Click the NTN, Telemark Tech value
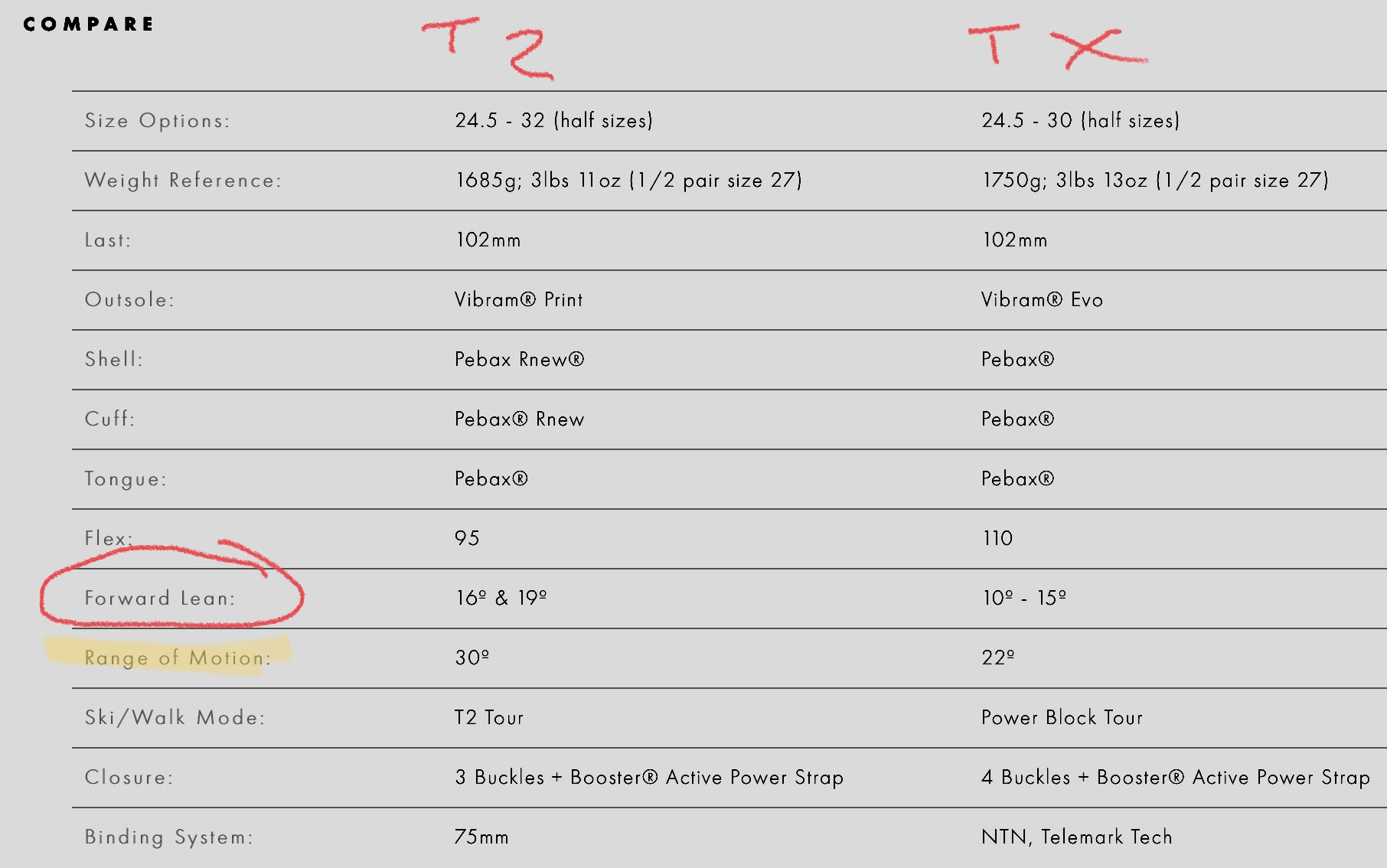 [1077, 837]
